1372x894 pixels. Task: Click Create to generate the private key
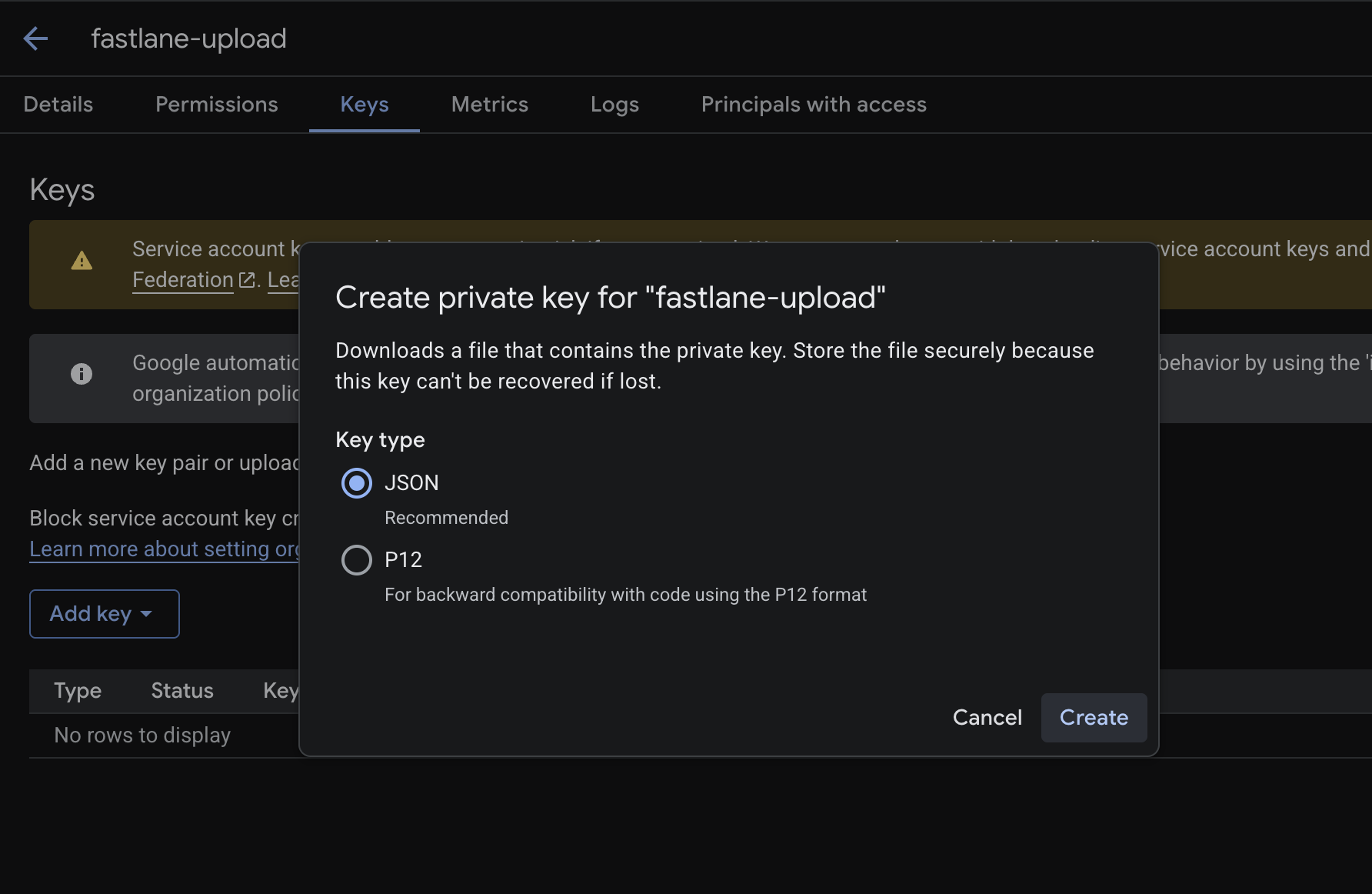(1094, 718)
